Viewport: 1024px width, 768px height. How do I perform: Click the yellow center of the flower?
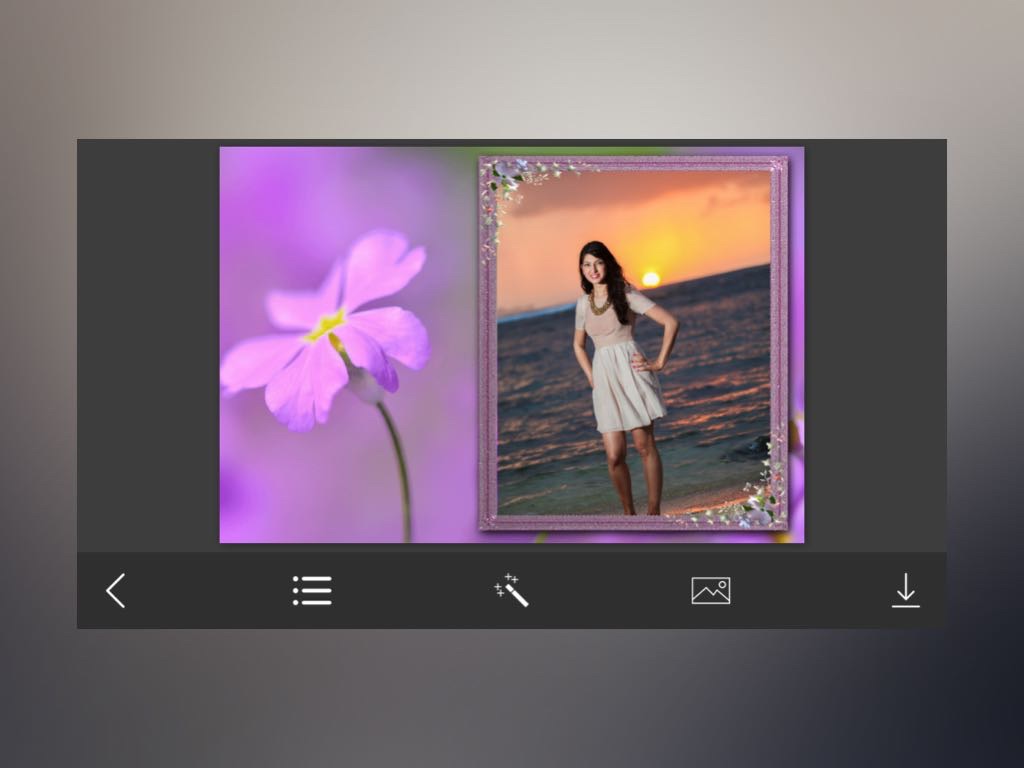pyautogui.click(x=325, y=325)
